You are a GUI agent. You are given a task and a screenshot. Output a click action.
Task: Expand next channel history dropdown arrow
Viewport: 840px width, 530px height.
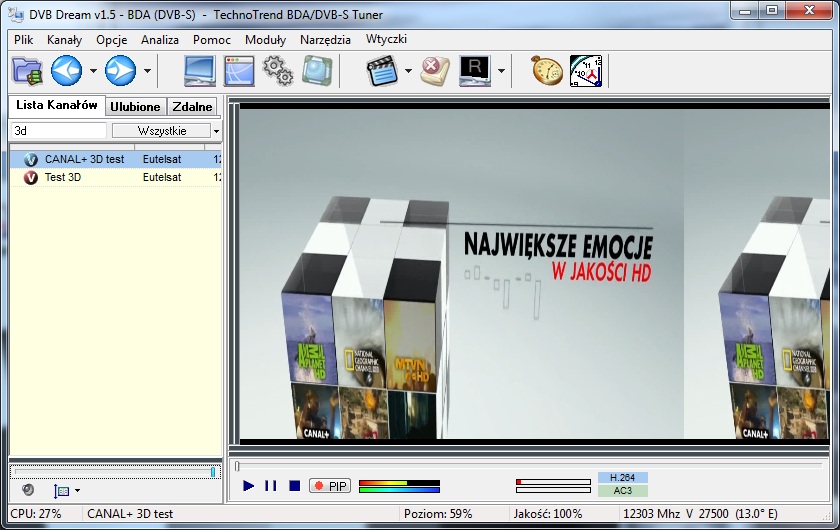[x=147, y=71]
